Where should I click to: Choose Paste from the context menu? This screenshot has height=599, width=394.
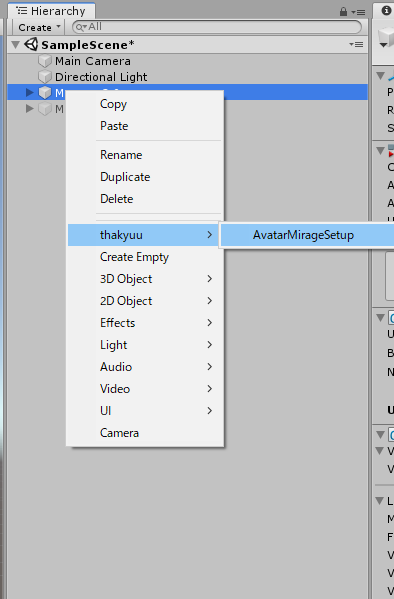pyautogui.click(x=145, y=126)
